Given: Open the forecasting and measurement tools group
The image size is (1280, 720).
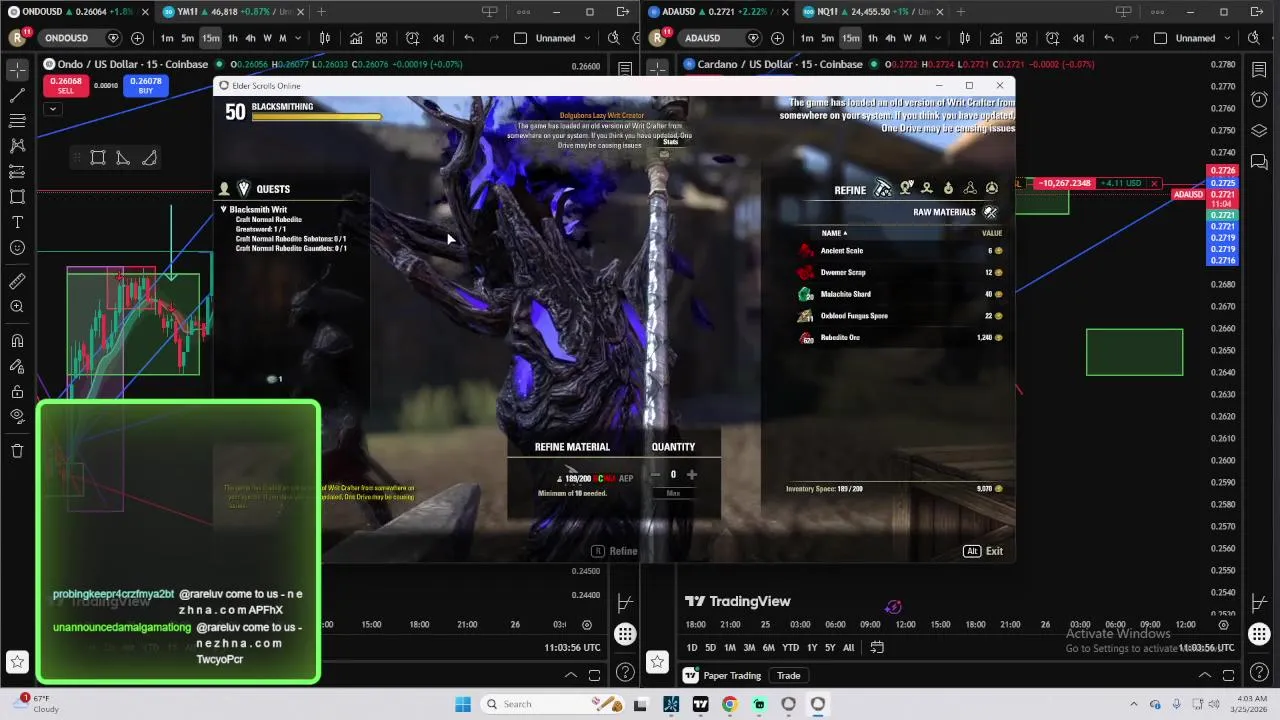Looking at the screenshot, I should pos(17,172).
